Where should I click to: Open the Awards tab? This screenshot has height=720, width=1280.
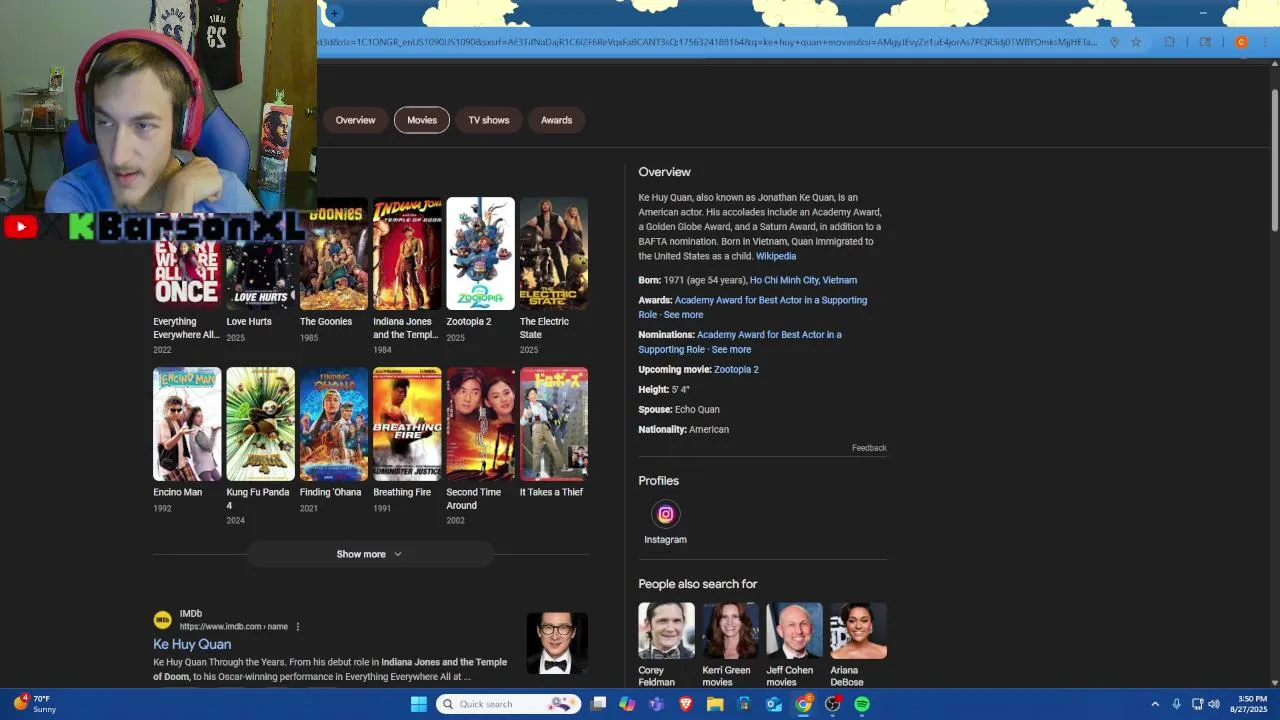(557, 120)
